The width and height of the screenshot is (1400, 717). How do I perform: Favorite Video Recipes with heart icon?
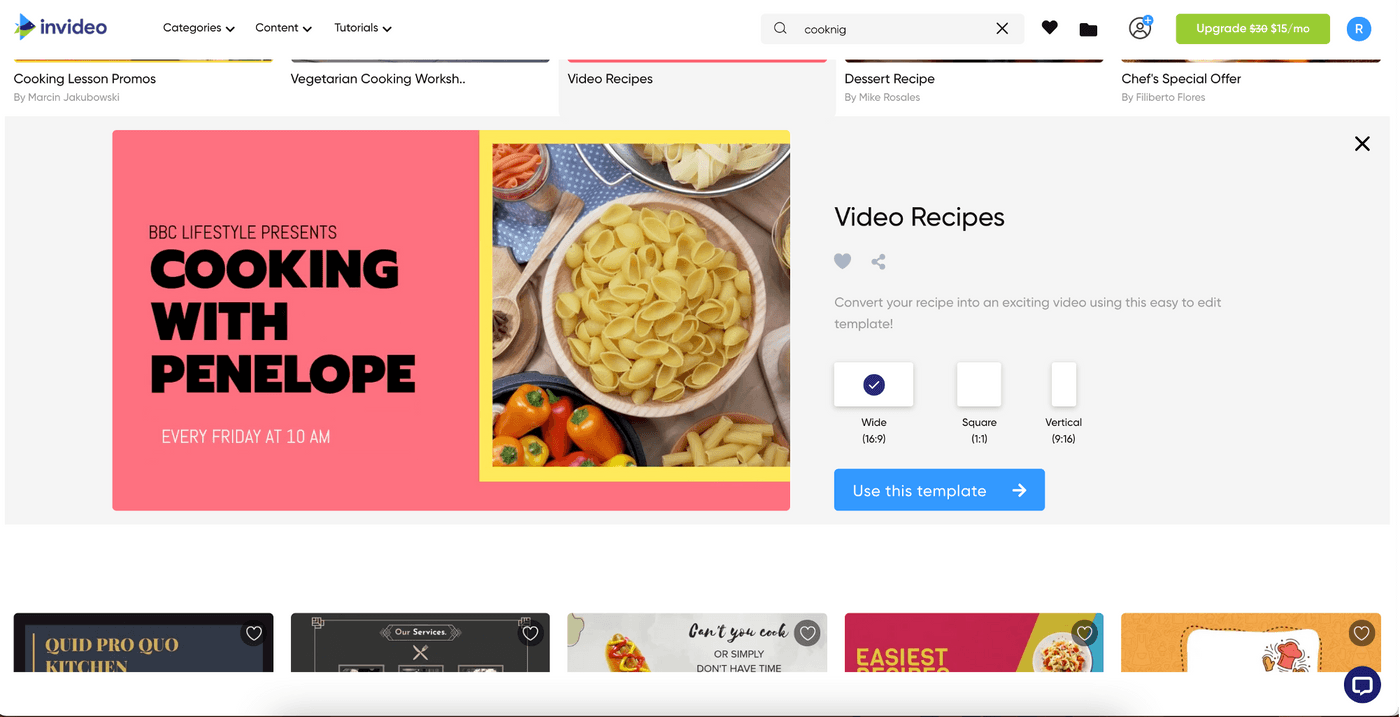pos(843,261)
